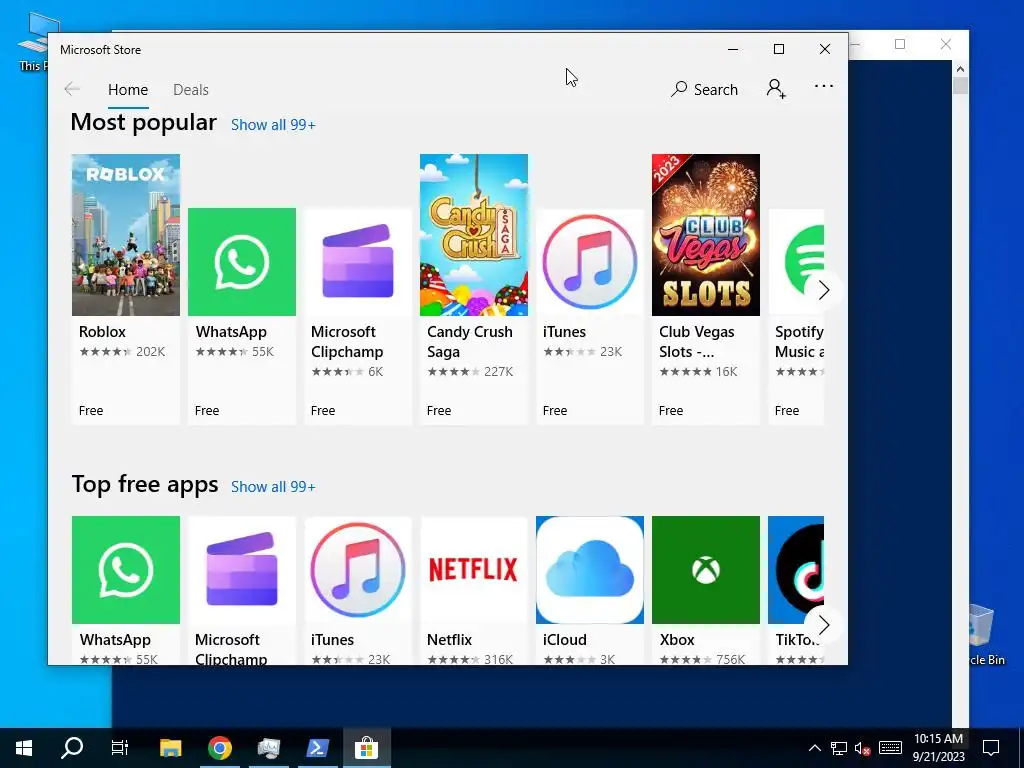Viewport: 1024px width, 768px height.
Task: Open the TikTok app tile
Action: [796, 590]
